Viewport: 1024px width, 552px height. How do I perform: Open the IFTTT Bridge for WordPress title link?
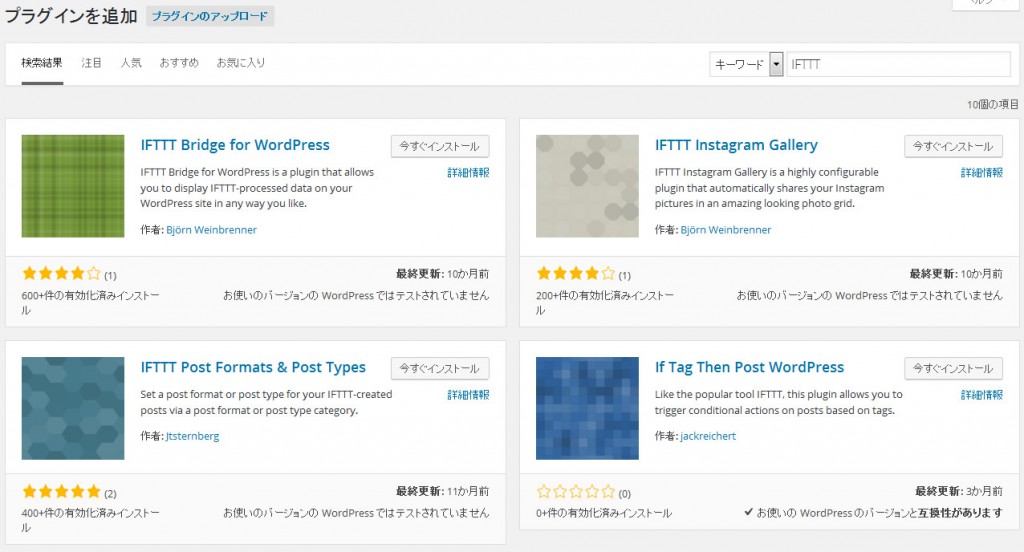point(235,145)
